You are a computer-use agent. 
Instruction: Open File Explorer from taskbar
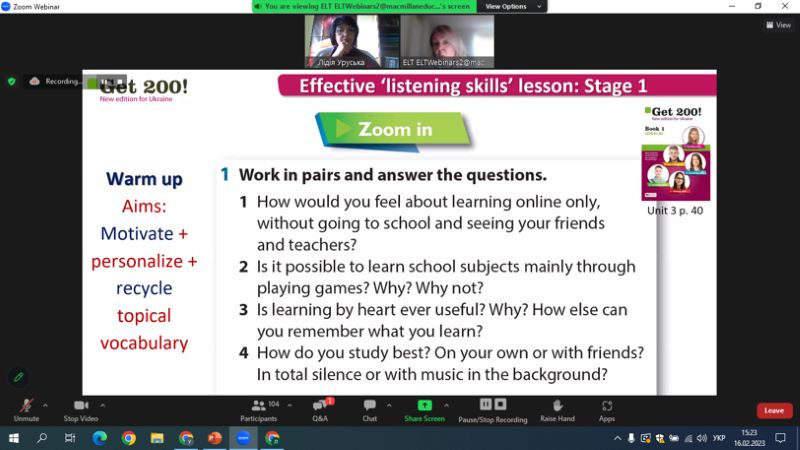pyautogui.click(x=157, y=438)
